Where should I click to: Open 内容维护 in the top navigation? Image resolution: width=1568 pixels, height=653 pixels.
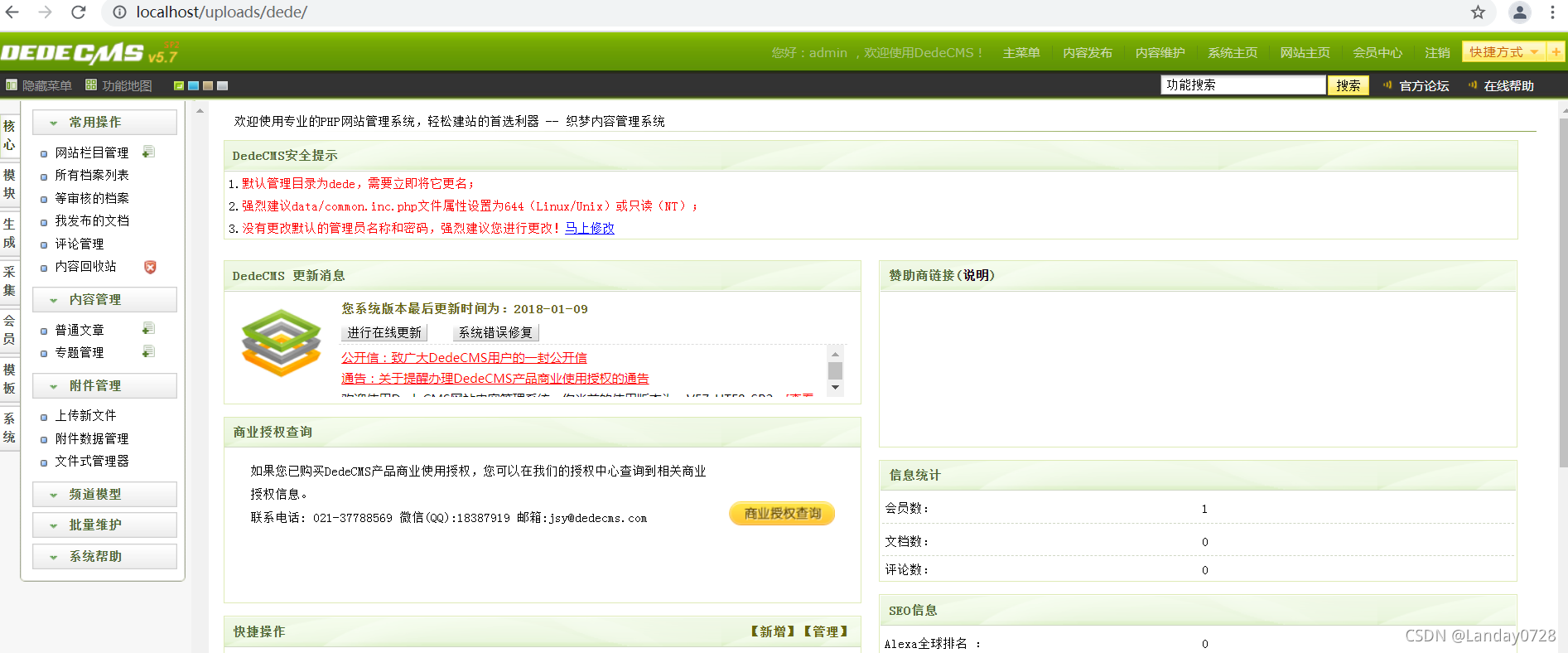[1160, 53]
